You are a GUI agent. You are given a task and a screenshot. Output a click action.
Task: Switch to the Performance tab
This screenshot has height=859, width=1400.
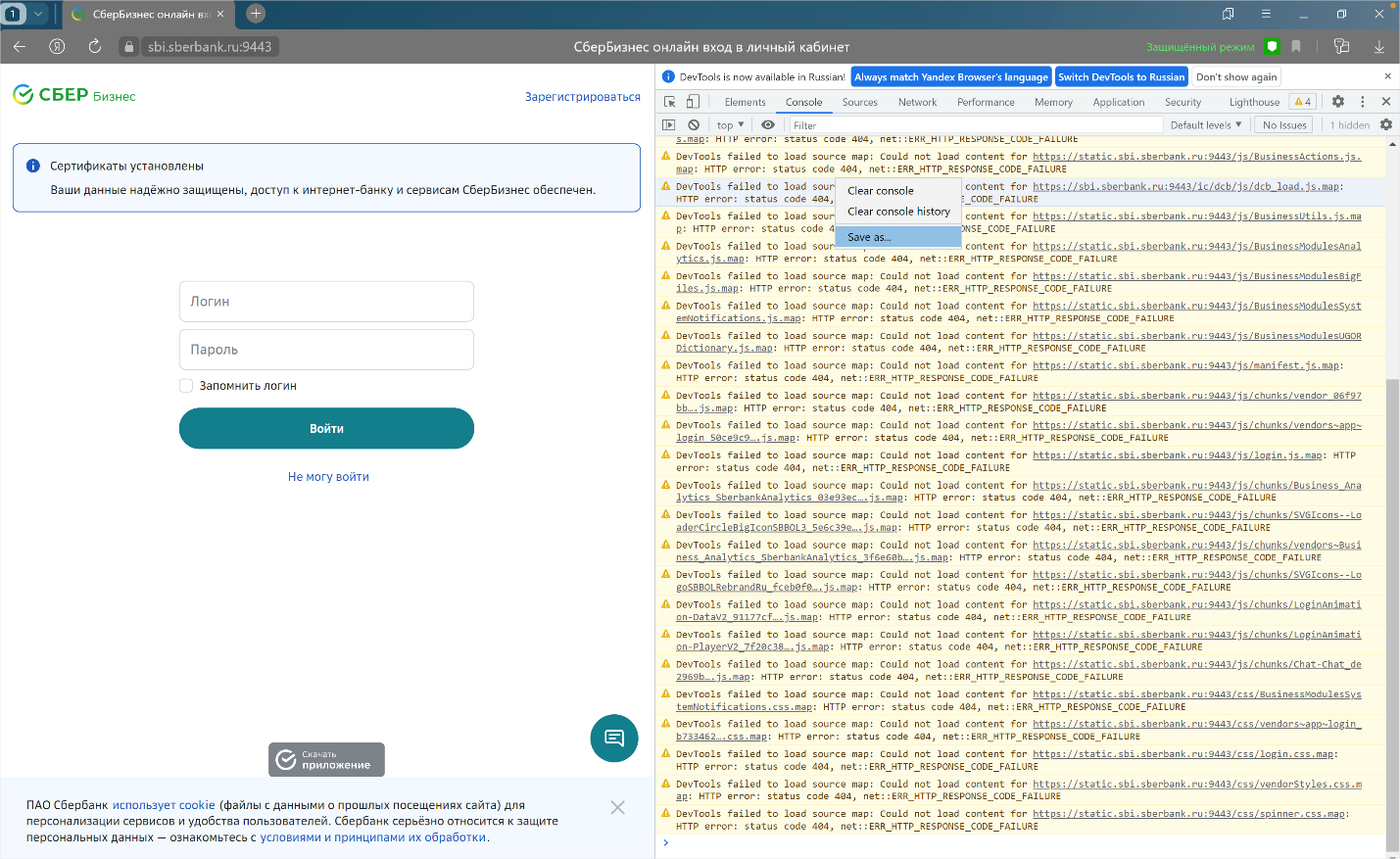tap(986, 102)
